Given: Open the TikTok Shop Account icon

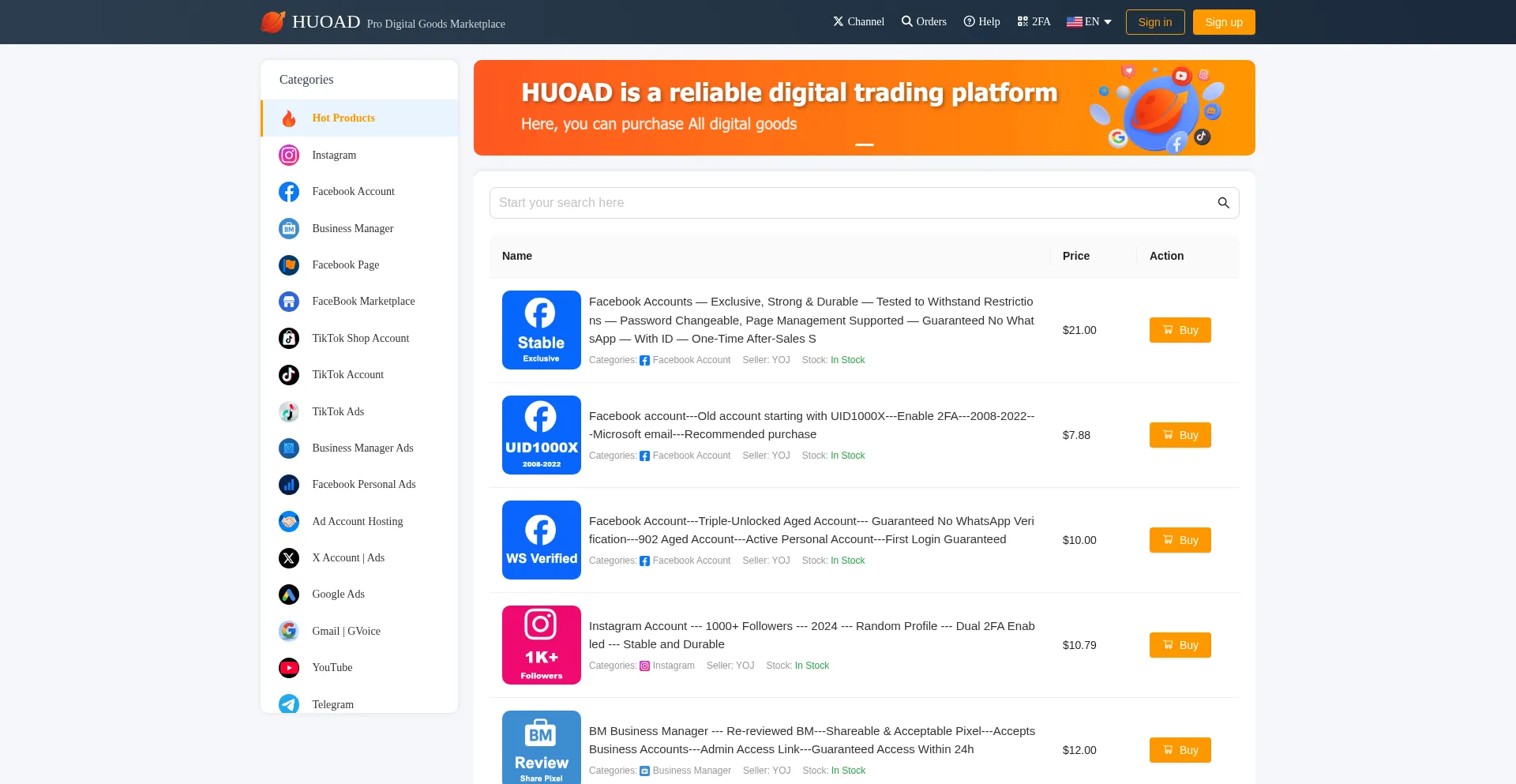Looking at the screenshot, I should point(289,339).
